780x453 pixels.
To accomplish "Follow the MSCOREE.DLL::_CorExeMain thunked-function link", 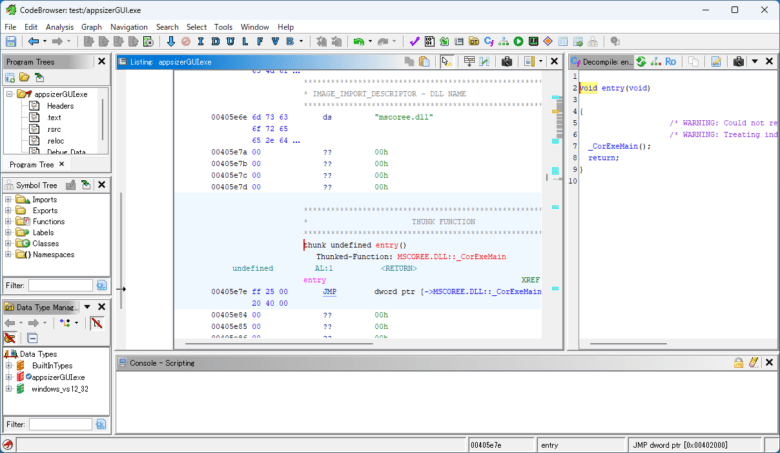I will point(451,257).
